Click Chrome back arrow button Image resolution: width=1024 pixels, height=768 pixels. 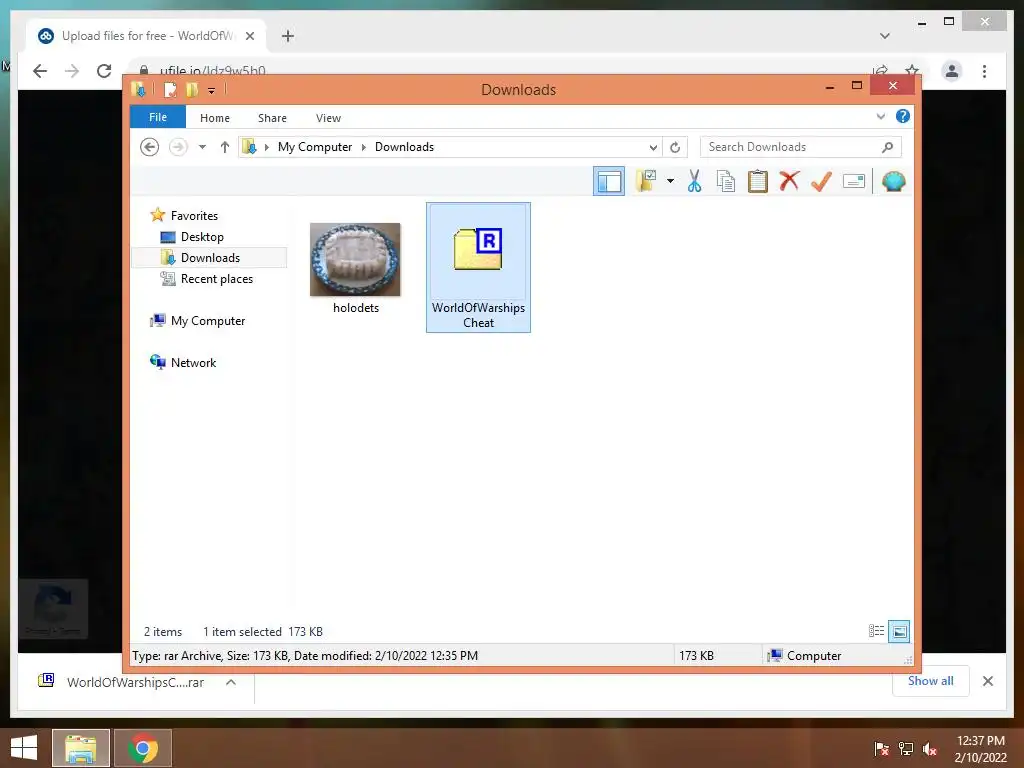point(40,71)
